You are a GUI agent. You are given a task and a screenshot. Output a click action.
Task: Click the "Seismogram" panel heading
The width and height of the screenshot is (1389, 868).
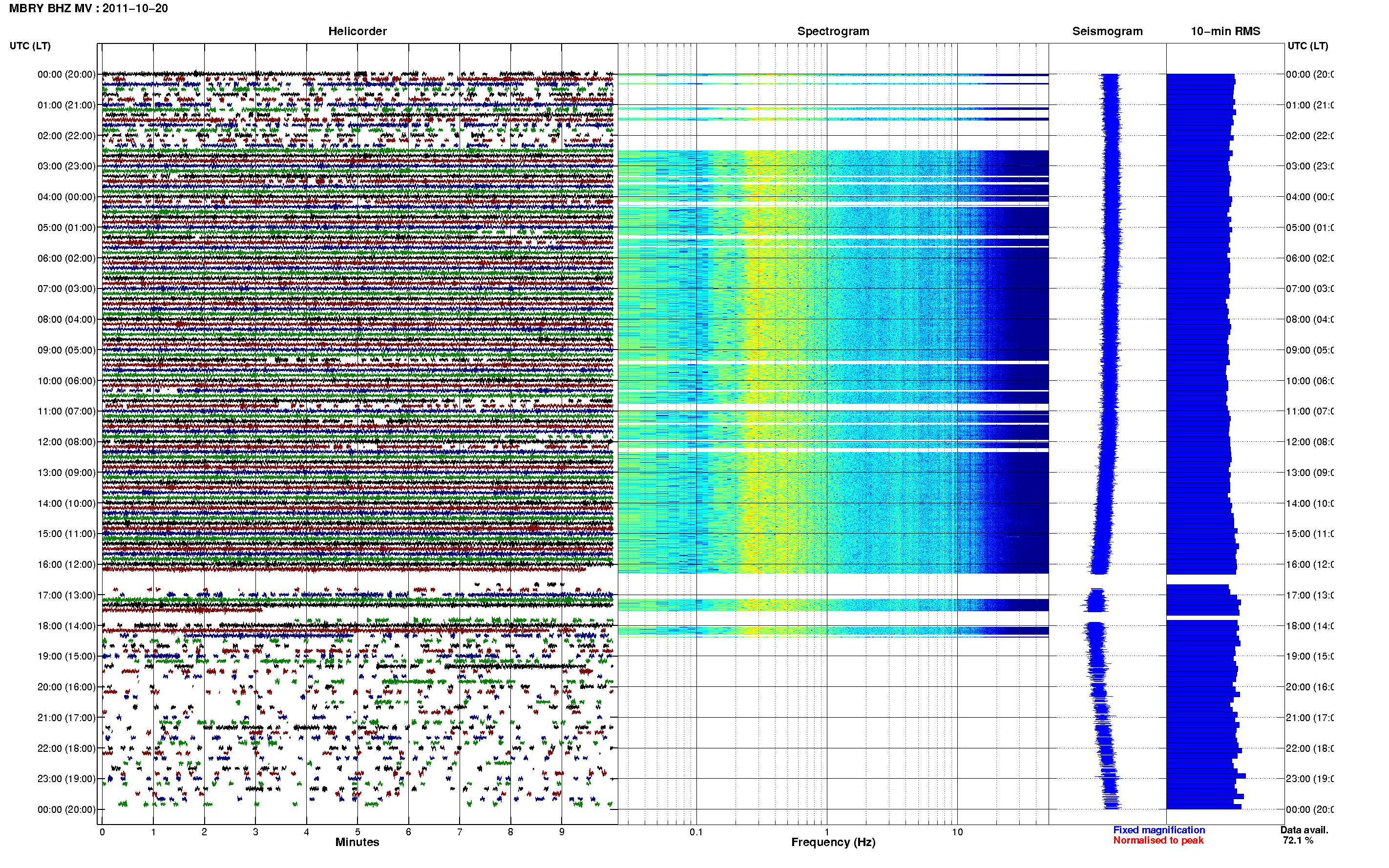coord(1107,32)
